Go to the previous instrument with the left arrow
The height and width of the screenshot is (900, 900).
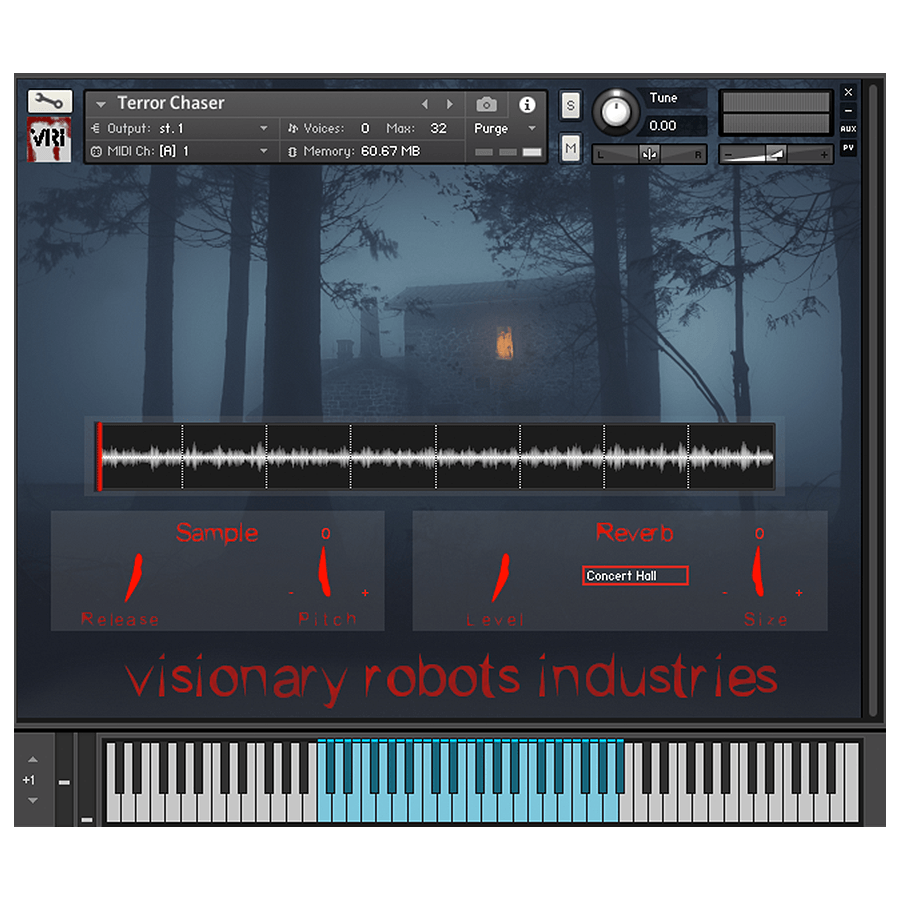(x=425, y=104)
